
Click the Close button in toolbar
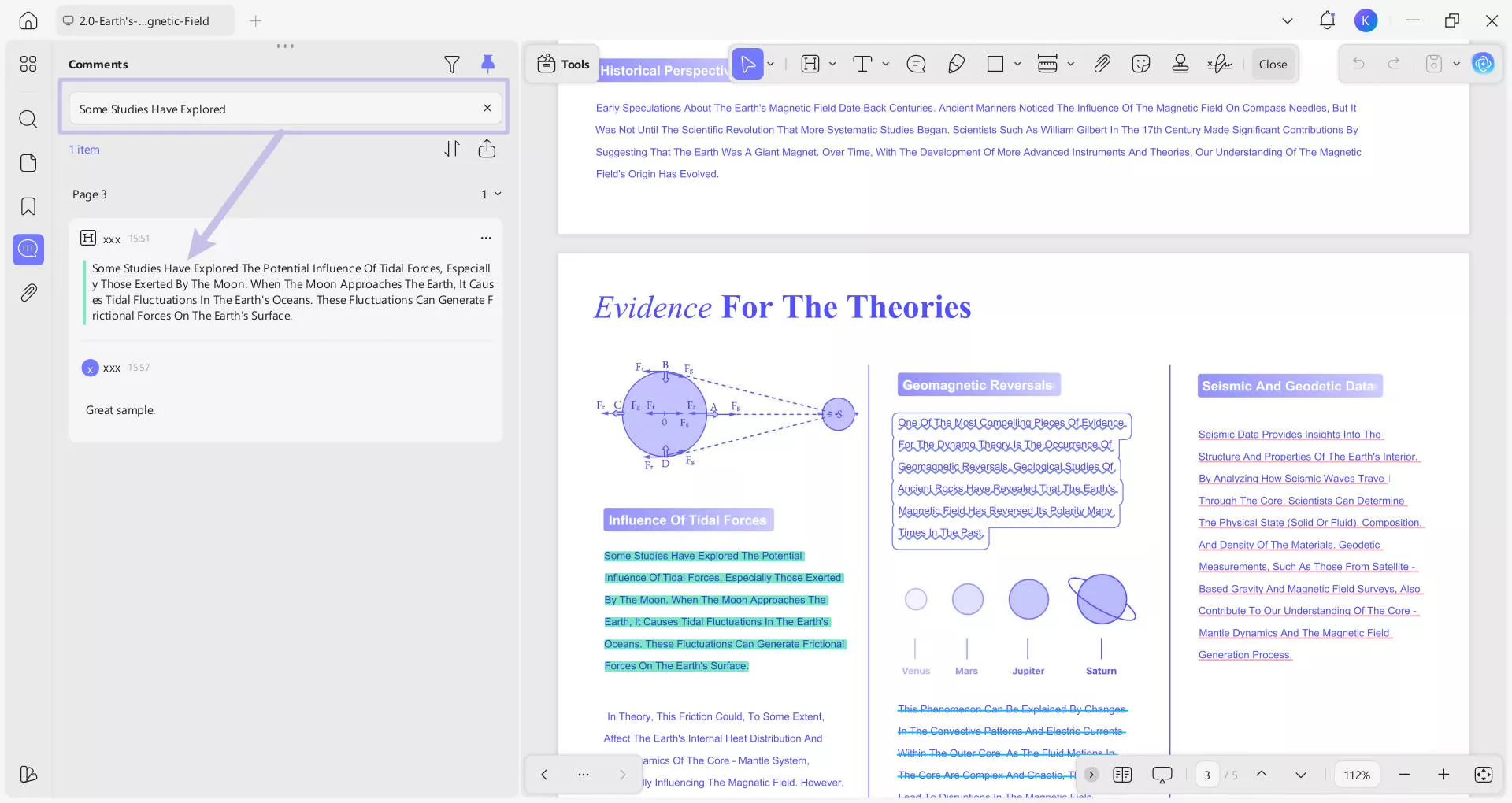coord(1273,65)
